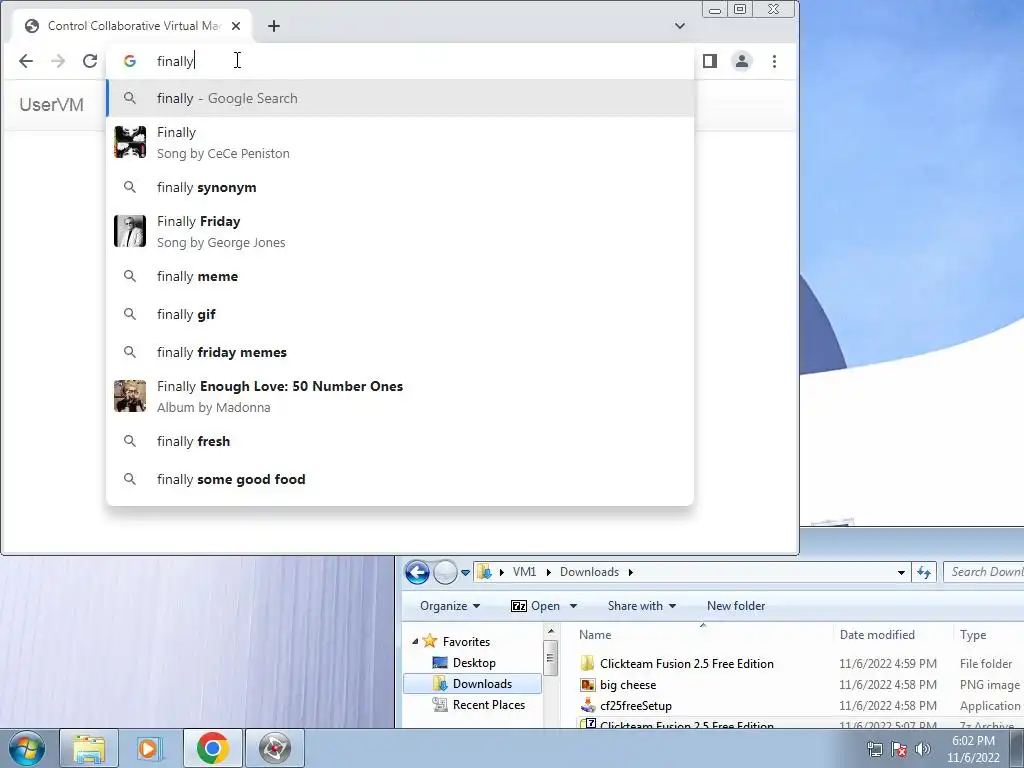This screenshot has height=768, width=1024.
Task: Click the Open button in Explorer toolbar
Action: pyautogui.click(x=536, y=606)
